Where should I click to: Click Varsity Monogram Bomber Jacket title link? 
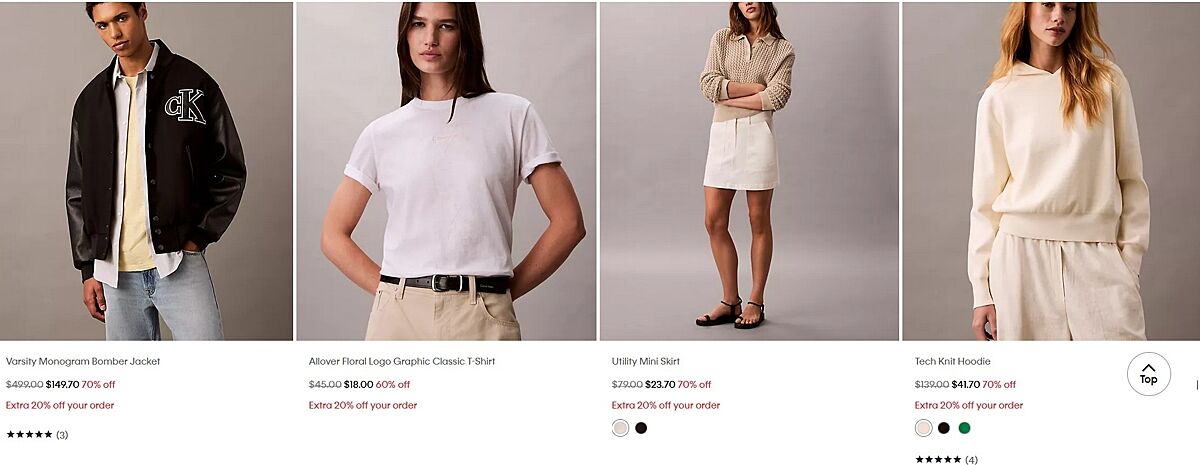point(83,361)
